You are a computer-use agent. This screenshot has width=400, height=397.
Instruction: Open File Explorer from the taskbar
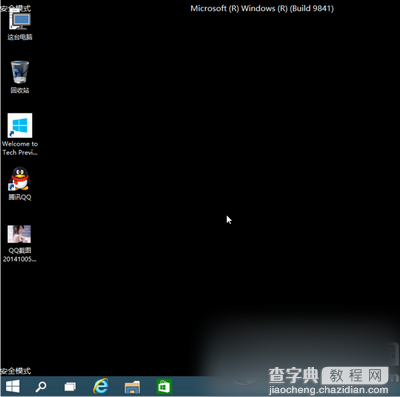click(132, 387)
